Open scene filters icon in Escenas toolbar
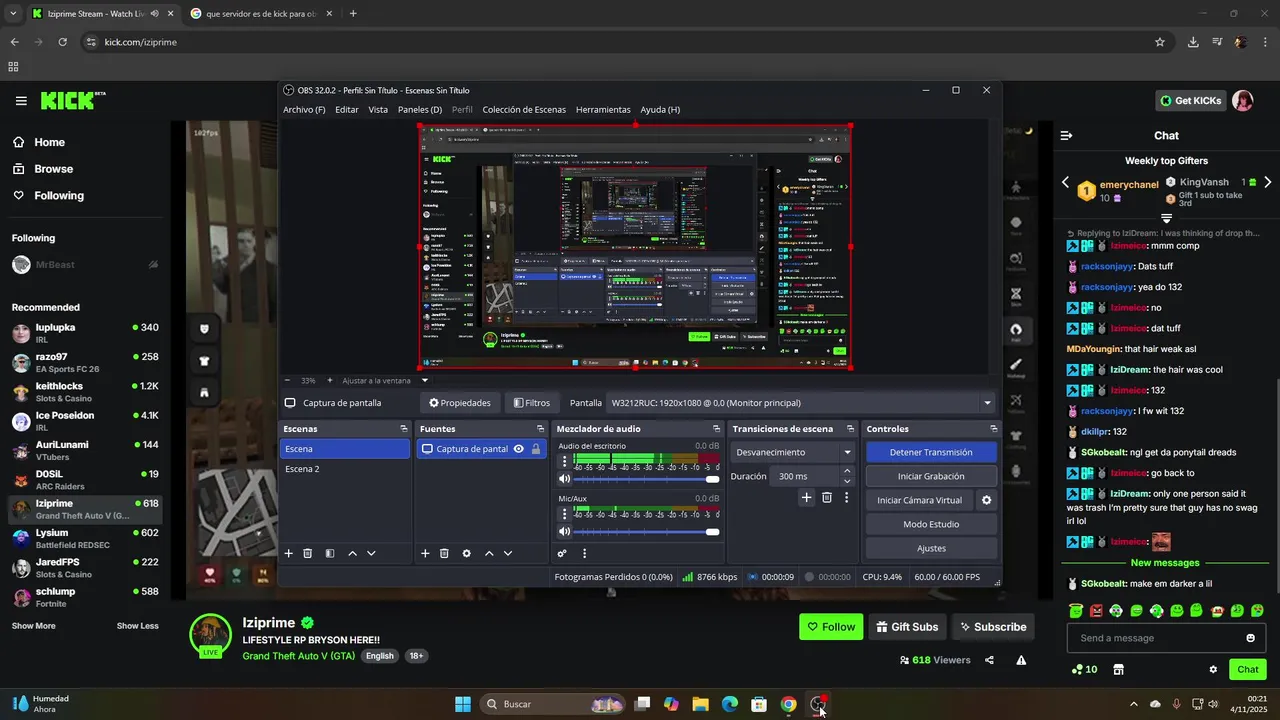The image size is (1280, 720). (330, 553)
